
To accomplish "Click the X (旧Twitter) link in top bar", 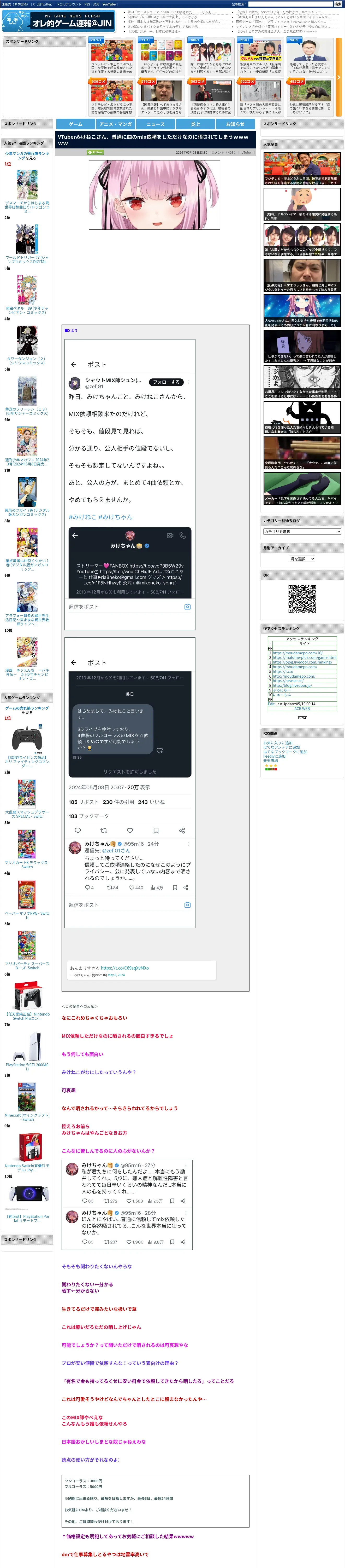I will tap(43, 4).
